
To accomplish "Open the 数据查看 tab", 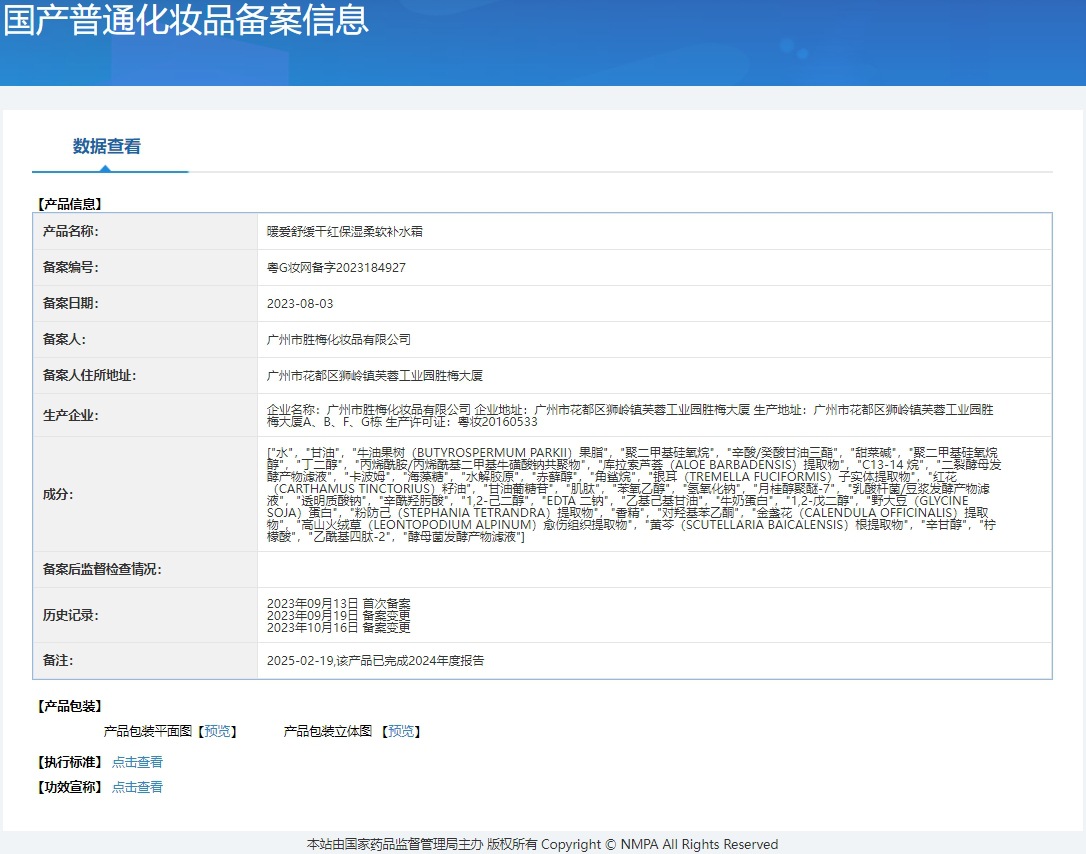I will (x=107, y=147).
